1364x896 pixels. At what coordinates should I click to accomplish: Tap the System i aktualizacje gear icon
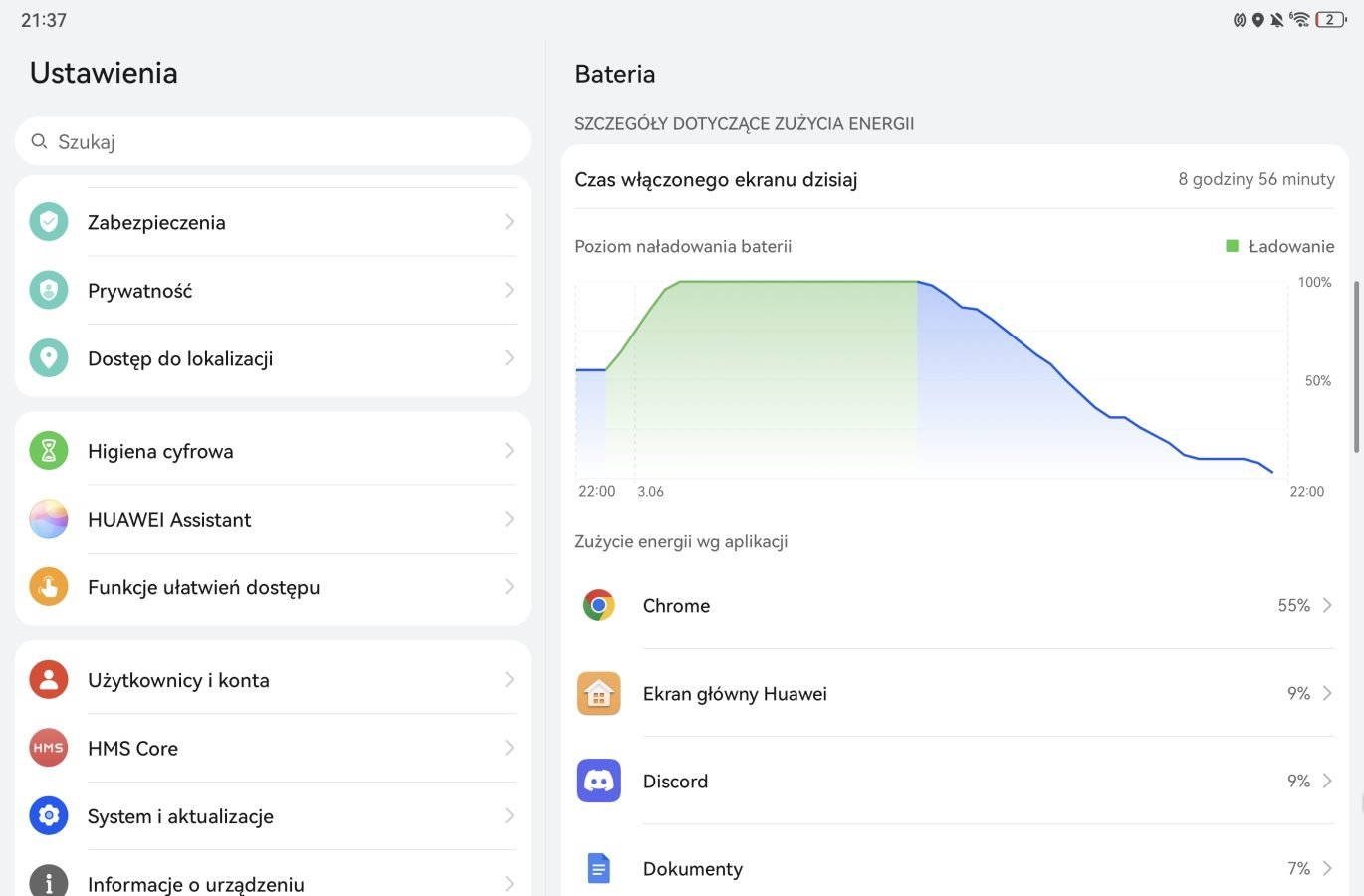pyautogui.click(x=49, y=816)
